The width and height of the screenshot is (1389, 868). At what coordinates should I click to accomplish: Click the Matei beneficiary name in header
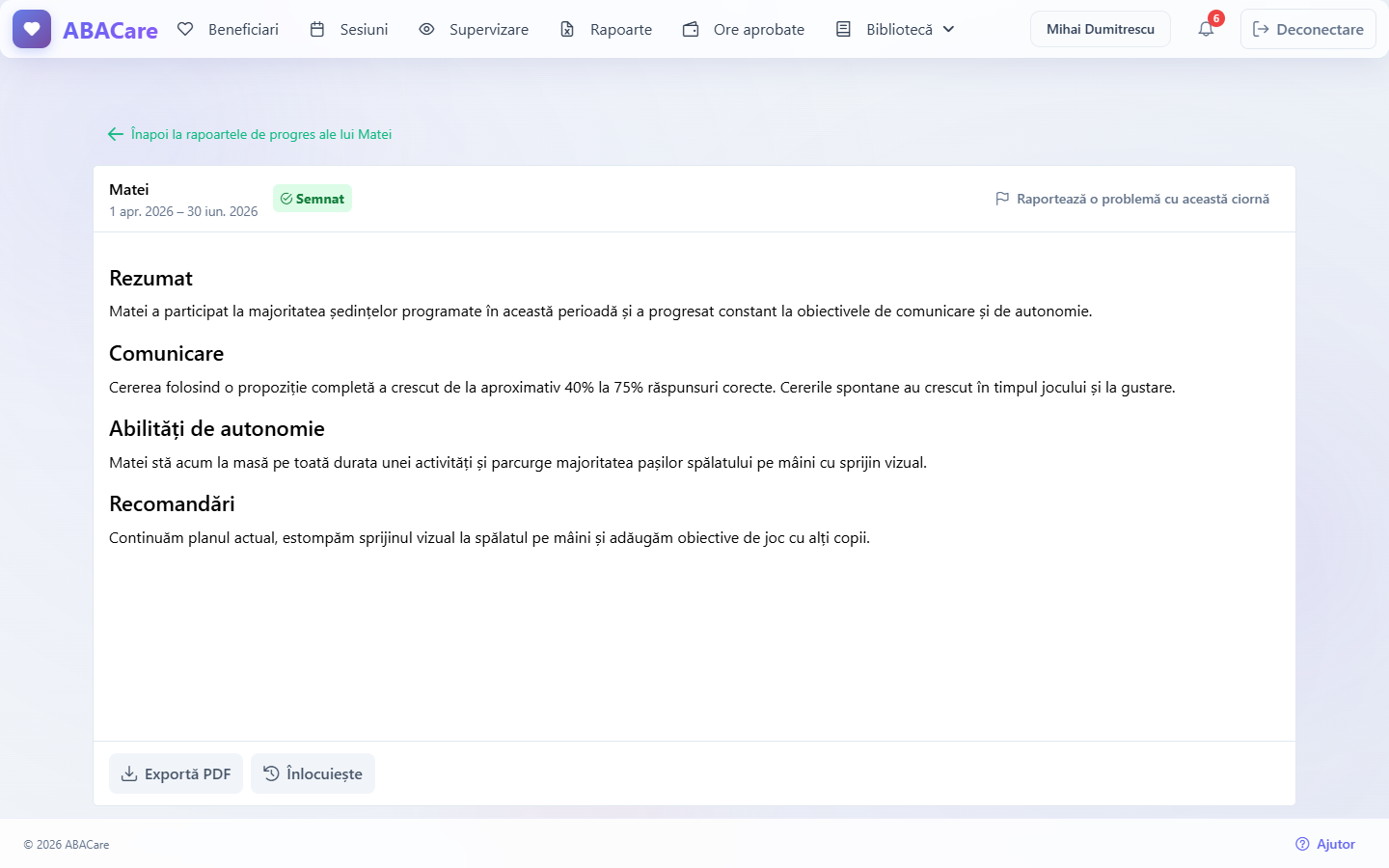coord(129,189)
